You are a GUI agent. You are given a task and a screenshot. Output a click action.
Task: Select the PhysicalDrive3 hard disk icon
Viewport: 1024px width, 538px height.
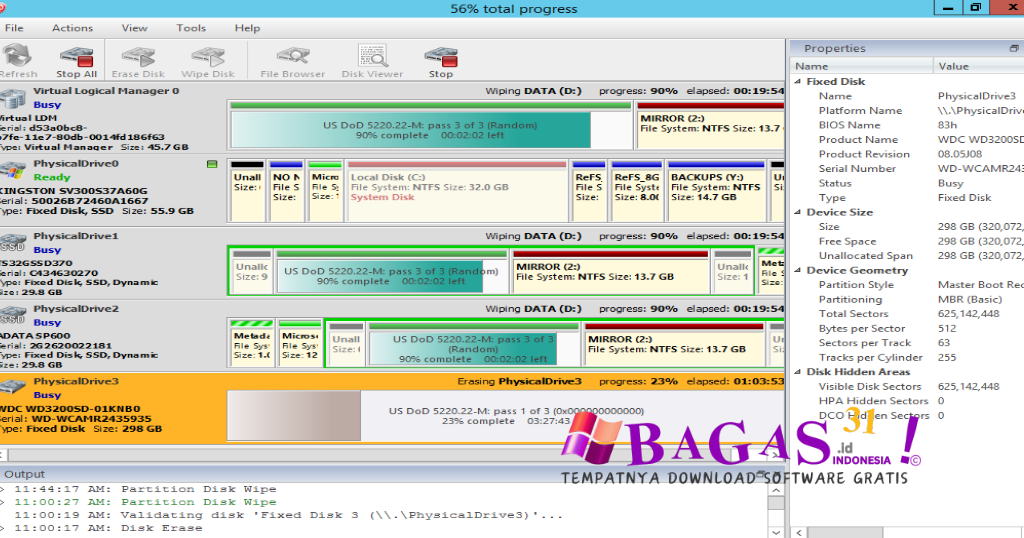13,388
